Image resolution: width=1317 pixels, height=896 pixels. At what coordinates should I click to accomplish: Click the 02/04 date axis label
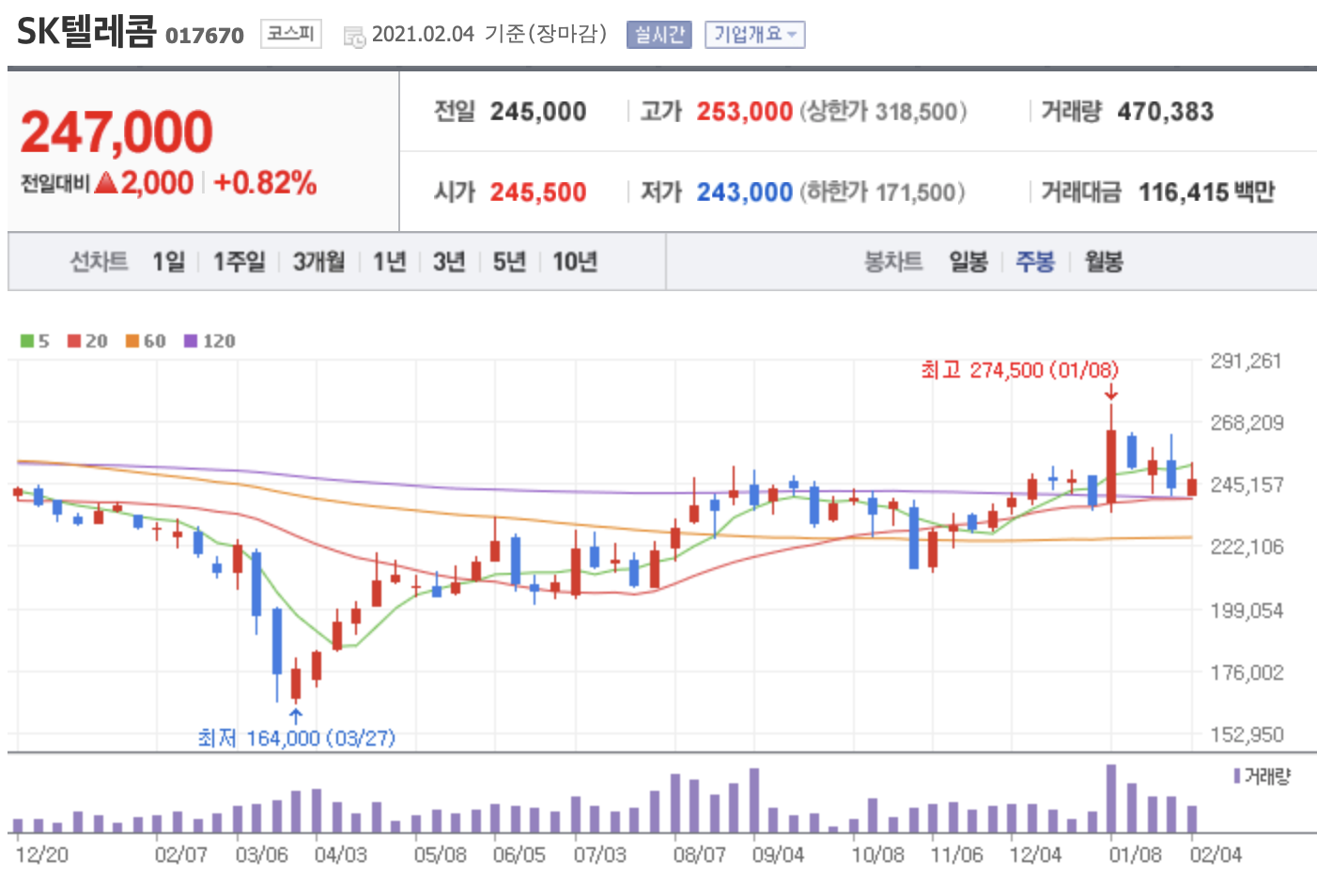tap(1216, 855)
